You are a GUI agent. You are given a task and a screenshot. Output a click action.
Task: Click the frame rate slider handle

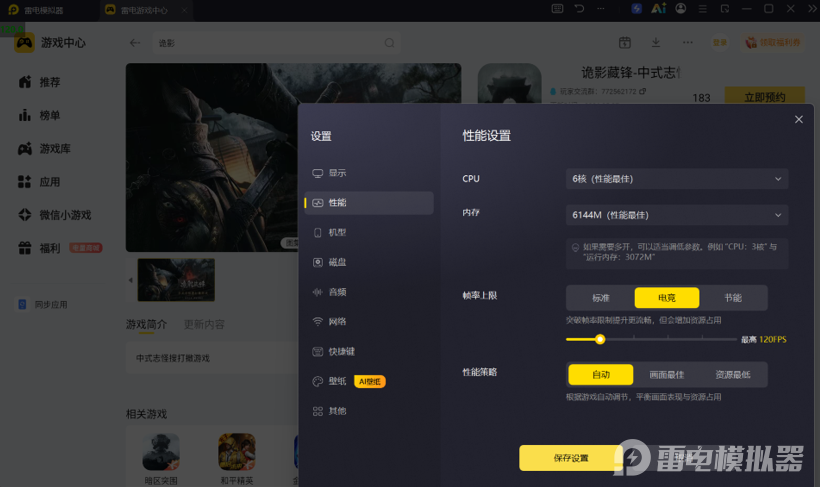point(600,339)
